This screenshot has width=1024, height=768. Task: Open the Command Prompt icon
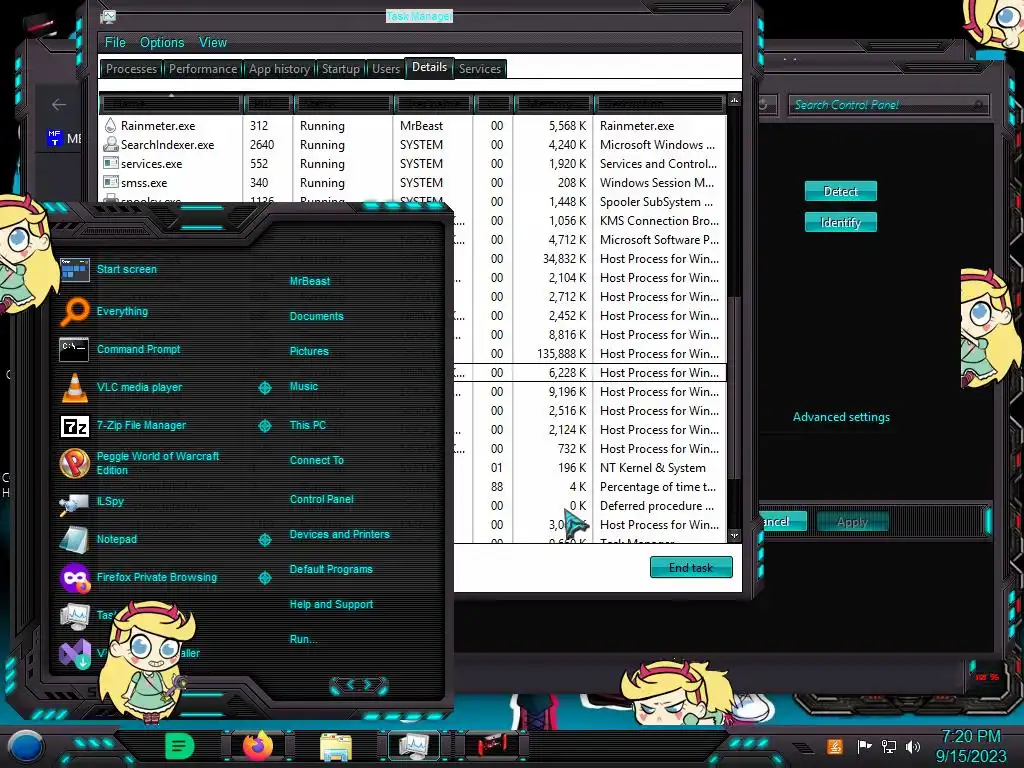[x=74, y=349]
